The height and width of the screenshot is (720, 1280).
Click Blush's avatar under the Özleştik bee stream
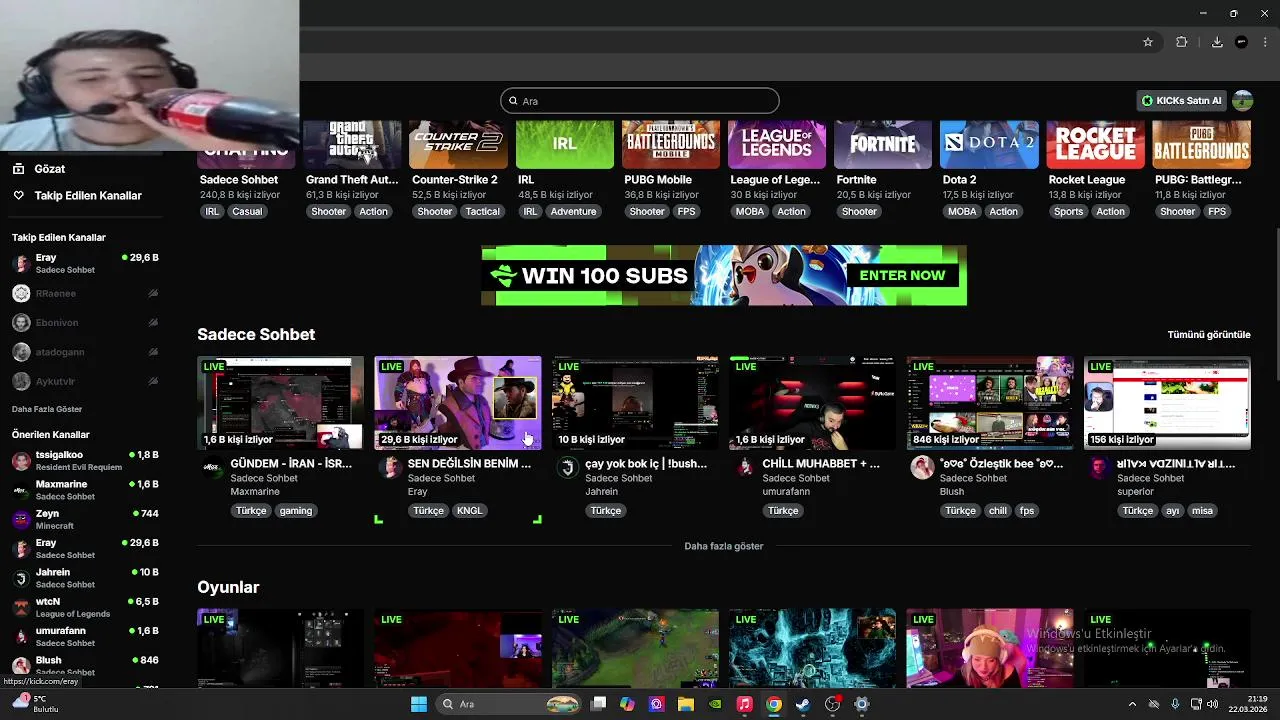922,467
